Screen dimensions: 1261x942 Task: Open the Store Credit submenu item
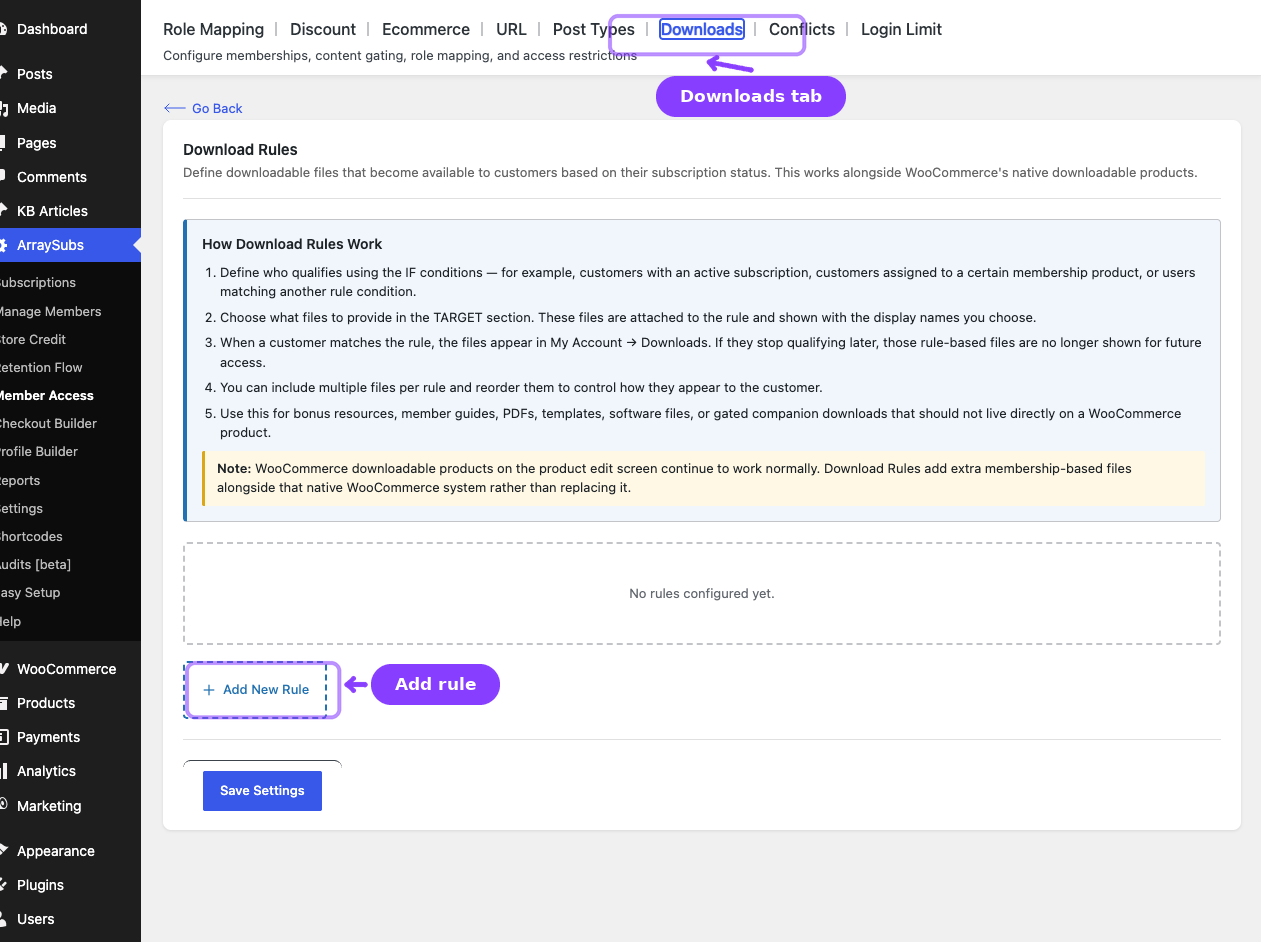[32, 339]
